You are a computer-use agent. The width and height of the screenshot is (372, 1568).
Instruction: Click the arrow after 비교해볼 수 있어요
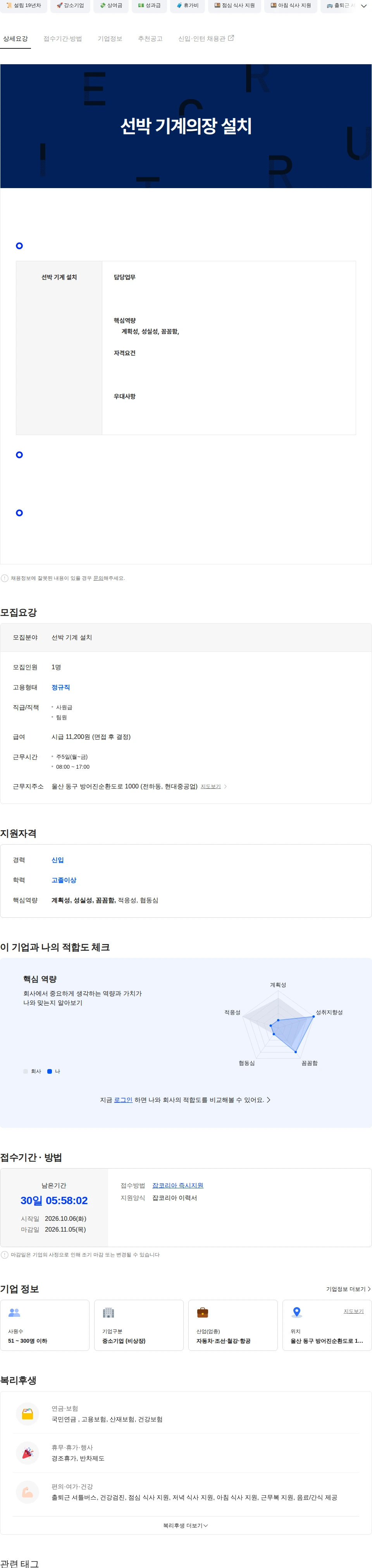[268, 1100]
